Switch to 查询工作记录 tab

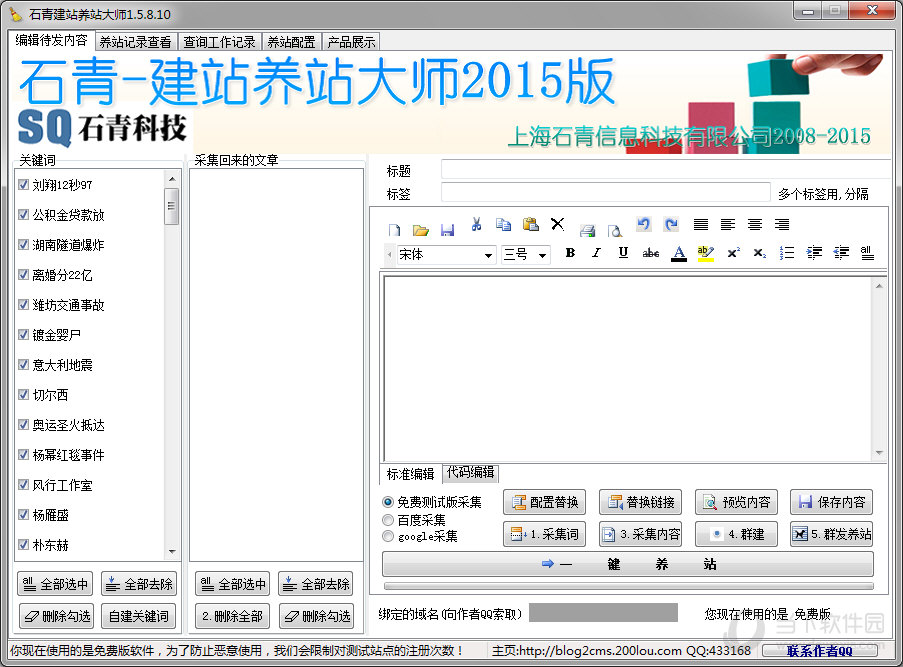tap(219, 42)
